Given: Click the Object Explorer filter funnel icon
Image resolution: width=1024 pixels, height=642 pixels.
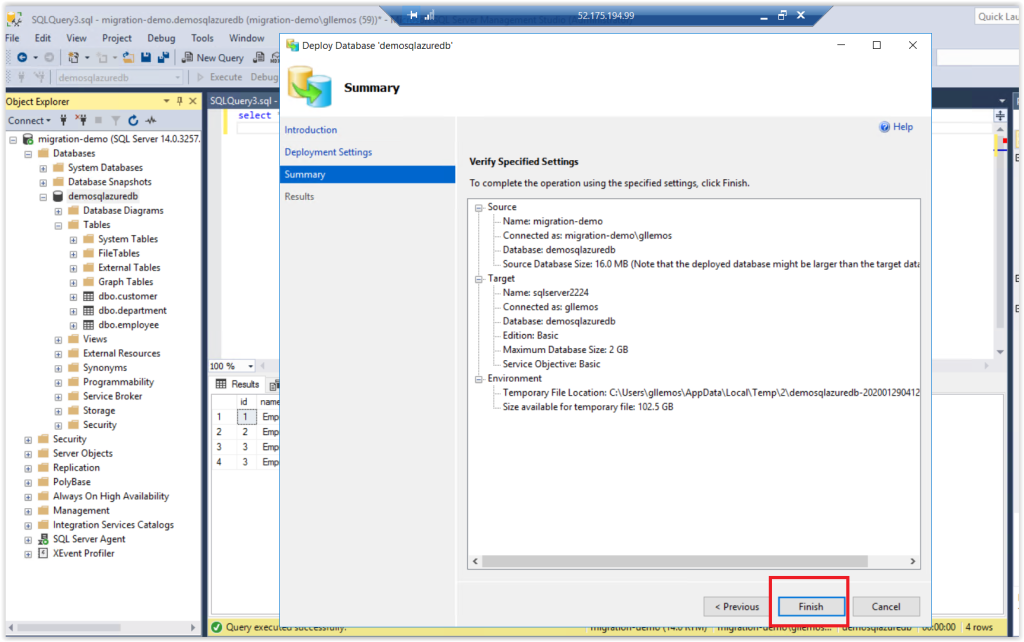Looking at the screenshot, I should point(116,120).
